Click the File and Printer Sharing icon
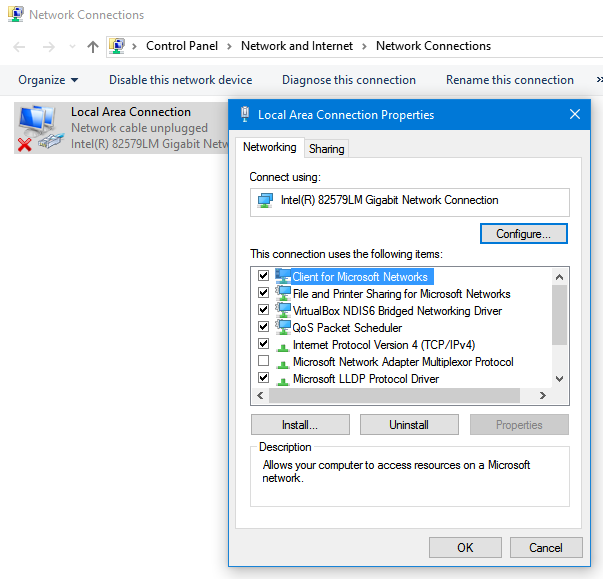This screenshot has width=603, height=579. coord(283,293)
